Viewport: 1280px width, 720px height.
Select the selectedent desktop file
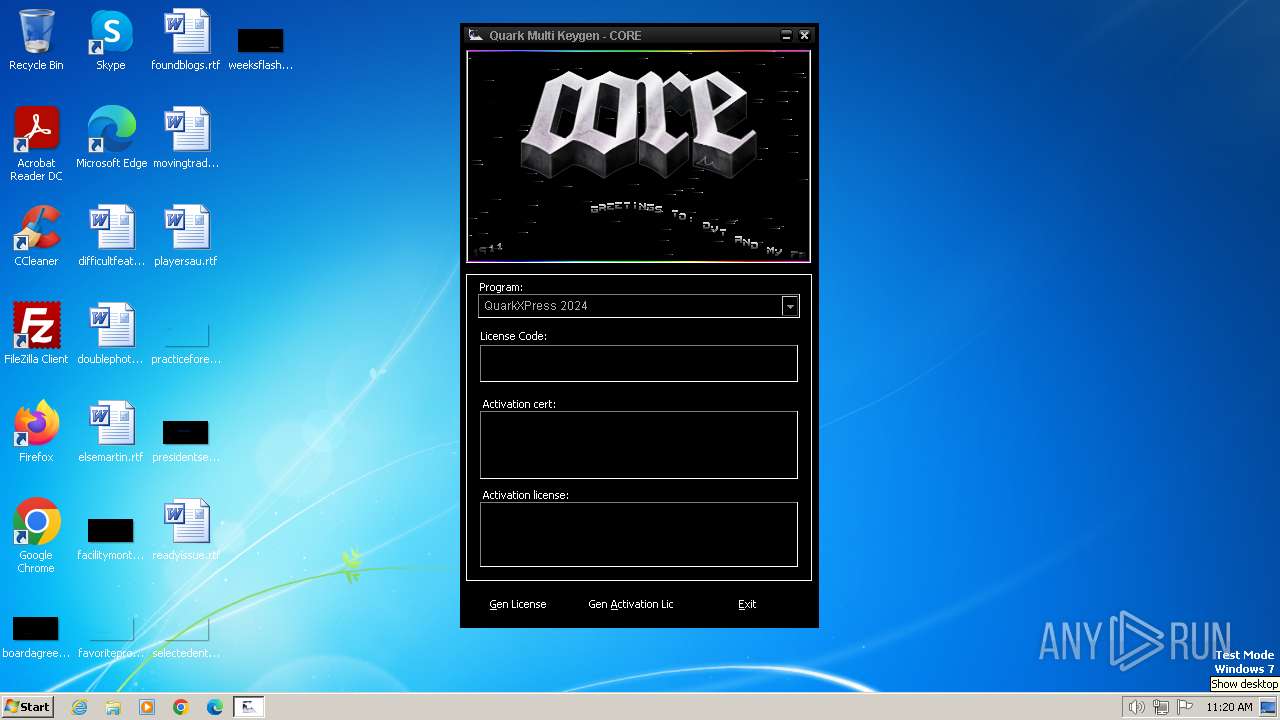(x=186, y=637)
